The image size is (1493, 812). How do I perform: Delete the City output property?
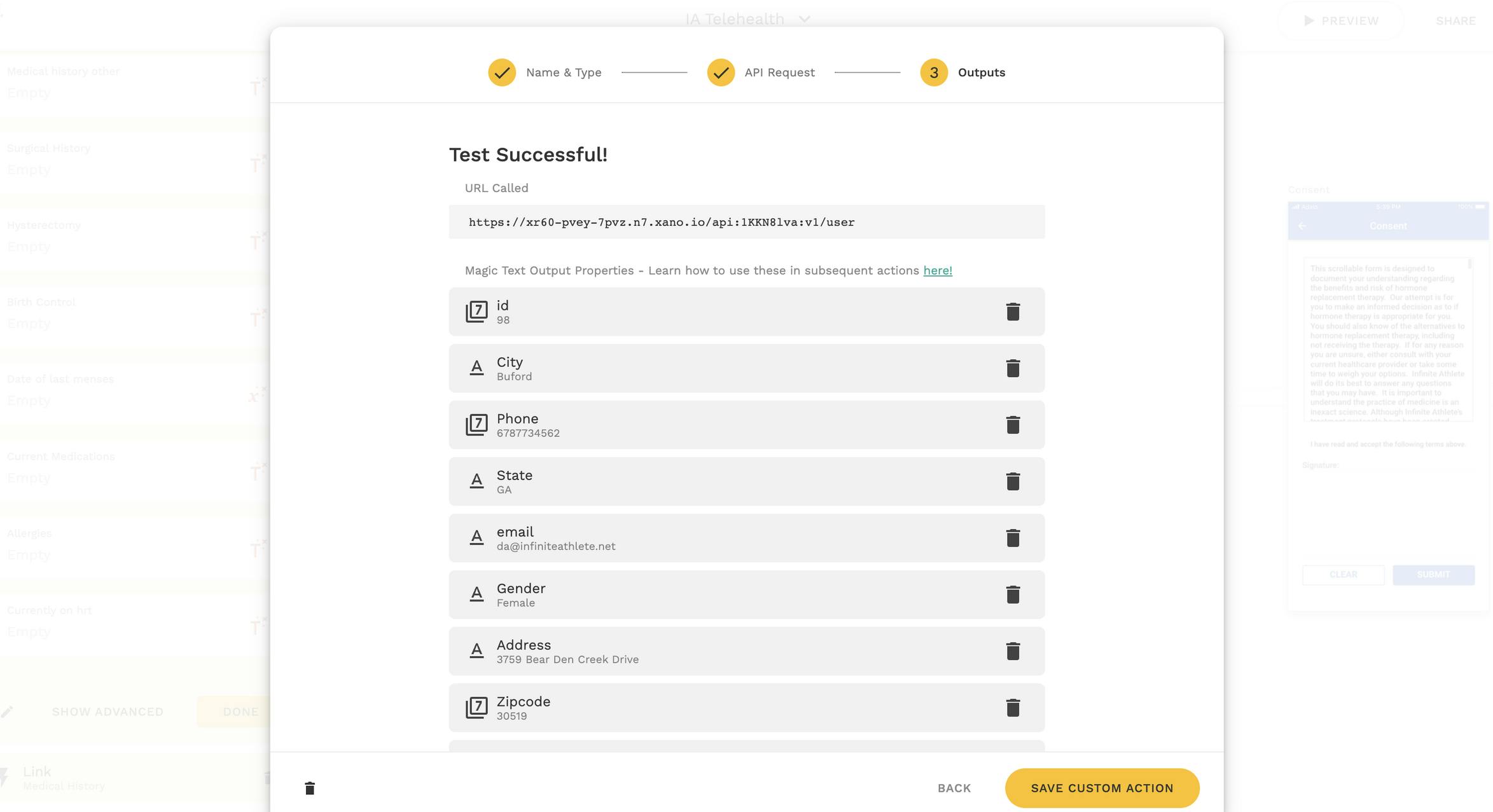[1013, 368]
